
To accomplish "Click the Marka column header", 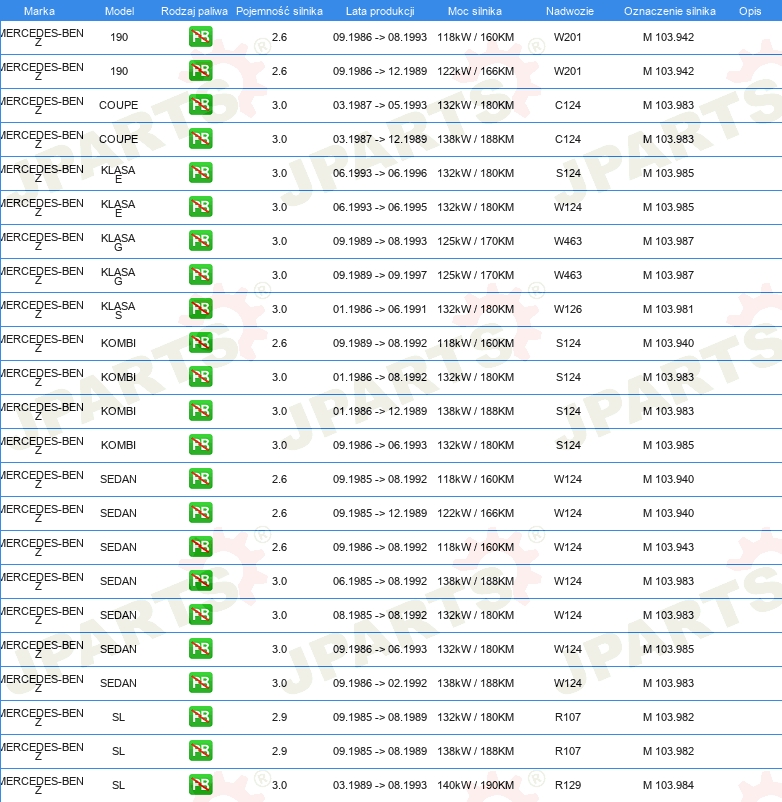I will click(39, 11).
